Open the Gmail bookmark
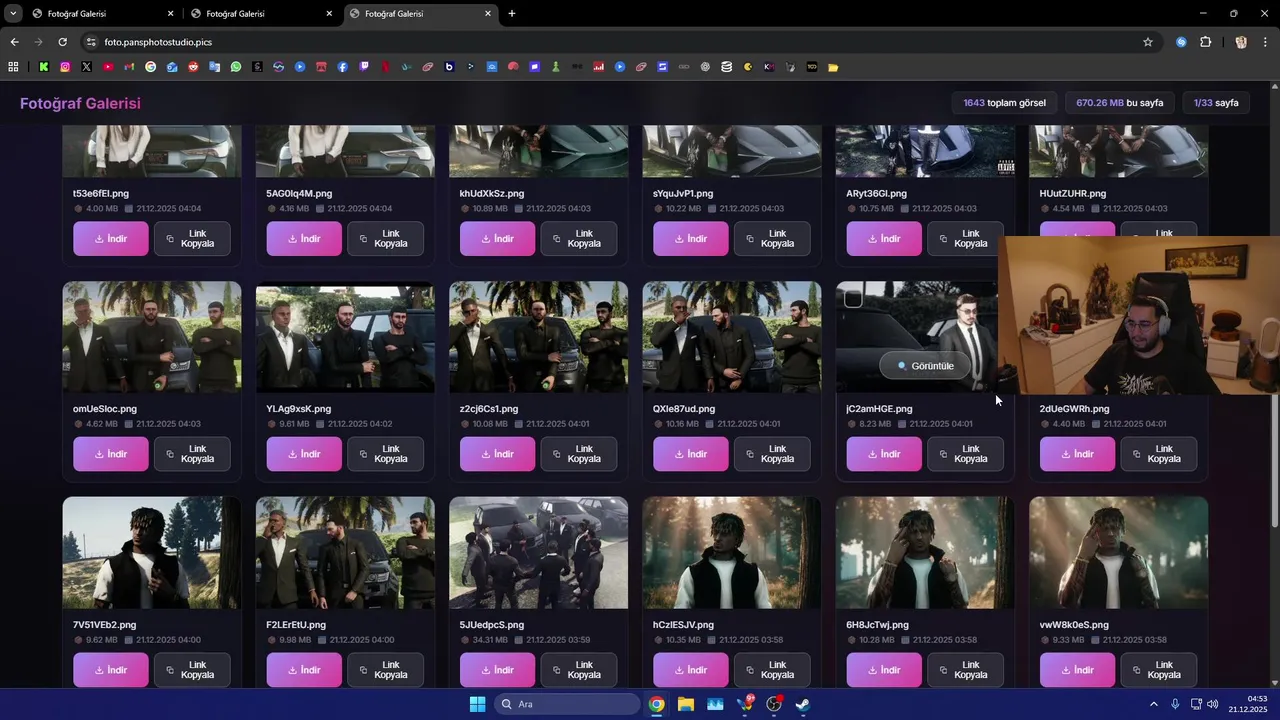This screenshot has height=720, width=1280. (x=129, y=67)
